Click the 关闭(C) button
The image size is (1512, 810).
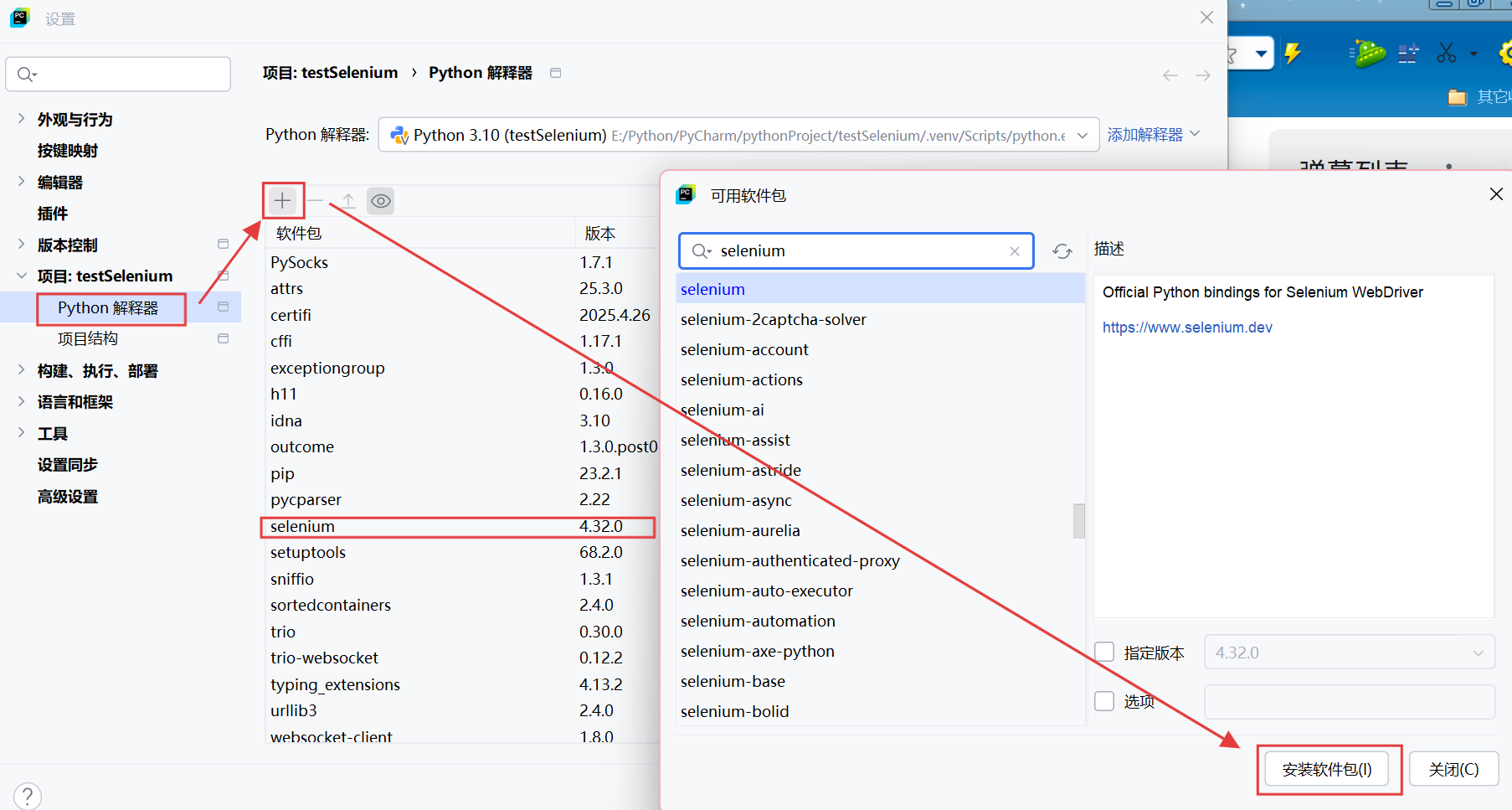tap(1453, 769)
